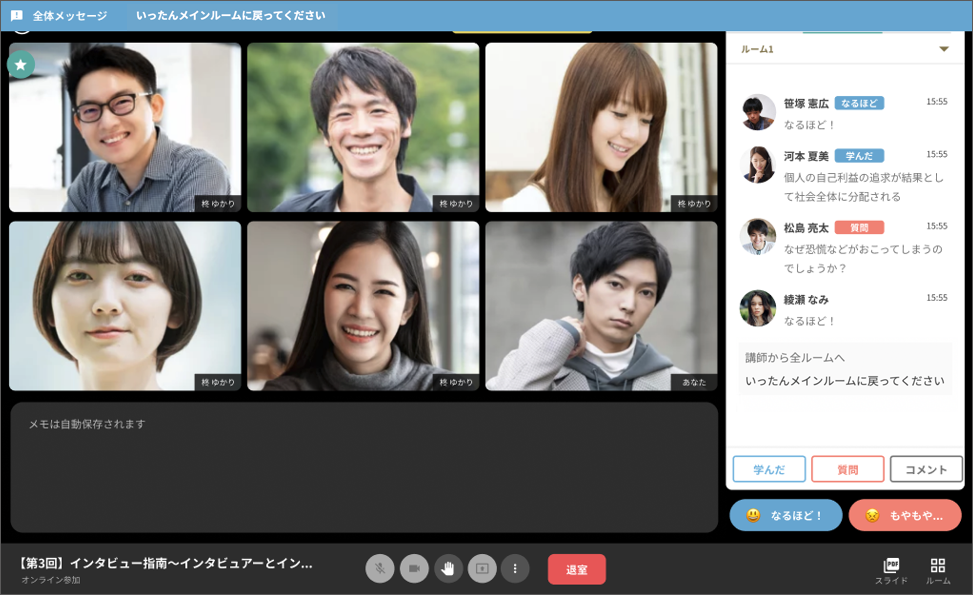Raise your hand with the hand icon

448,568
